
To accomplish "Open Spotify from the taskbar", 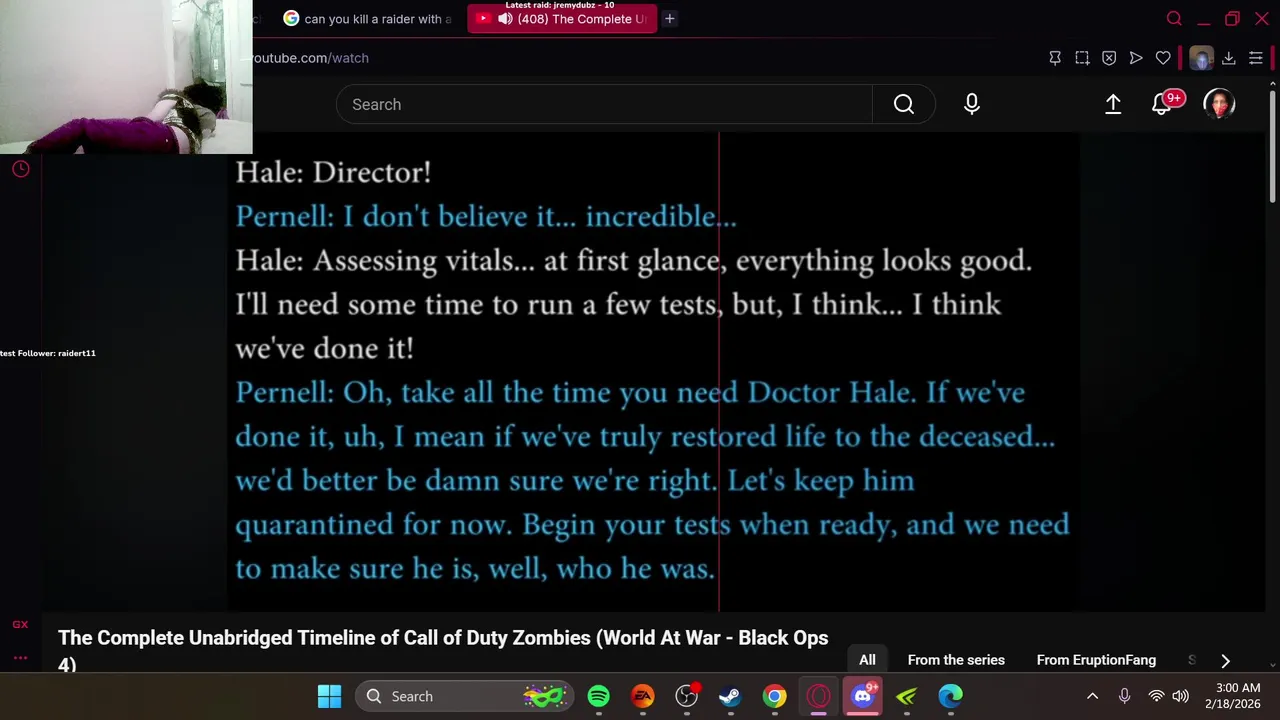I will (599, 696).
